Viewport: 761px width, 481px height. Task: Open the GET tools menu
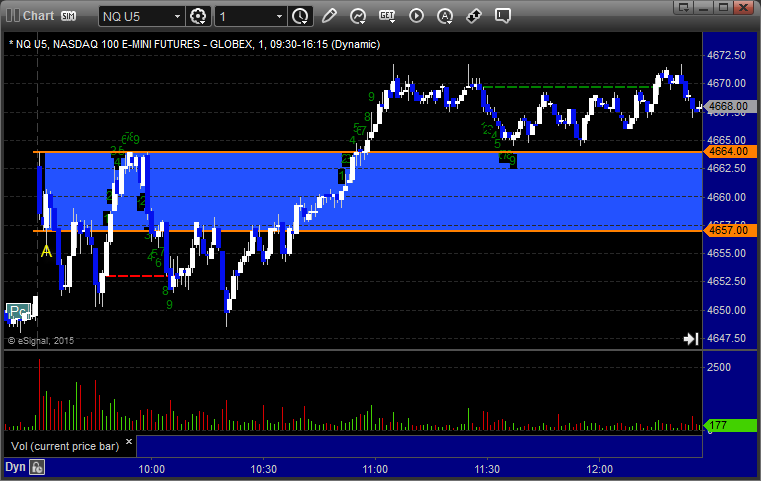[387, 16]
